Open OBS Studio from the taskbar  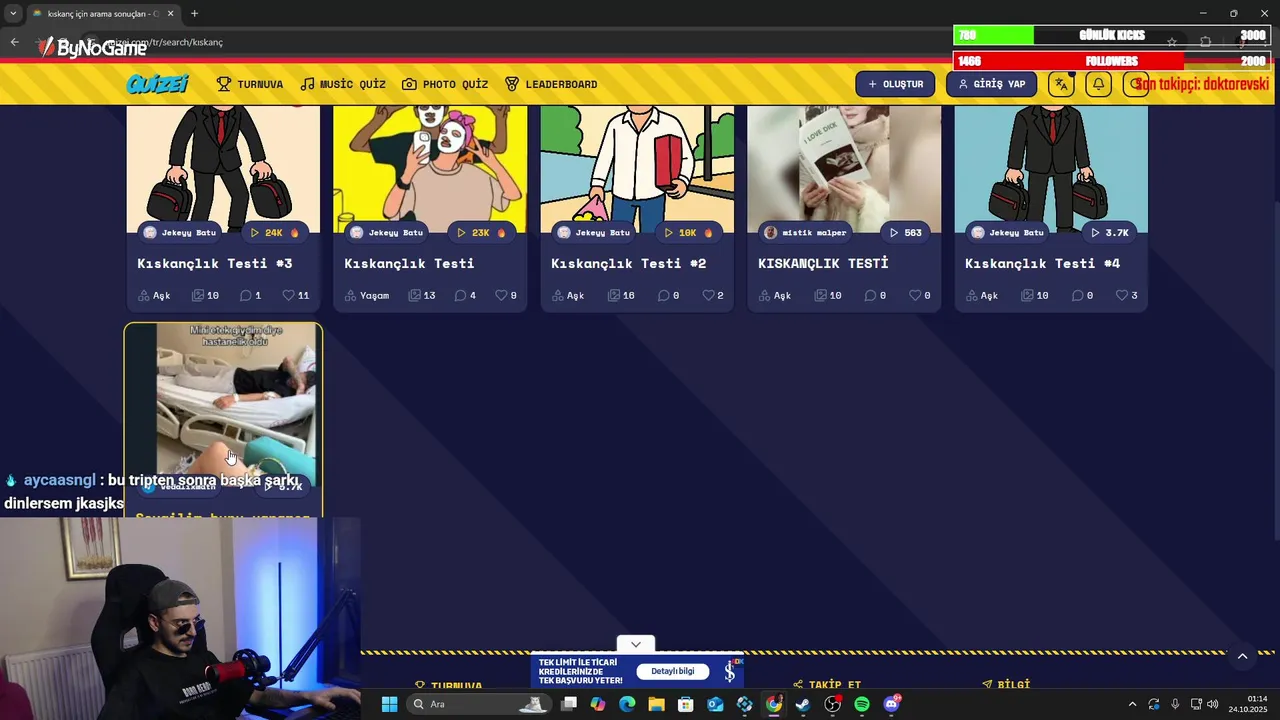[x=833, y=704]
